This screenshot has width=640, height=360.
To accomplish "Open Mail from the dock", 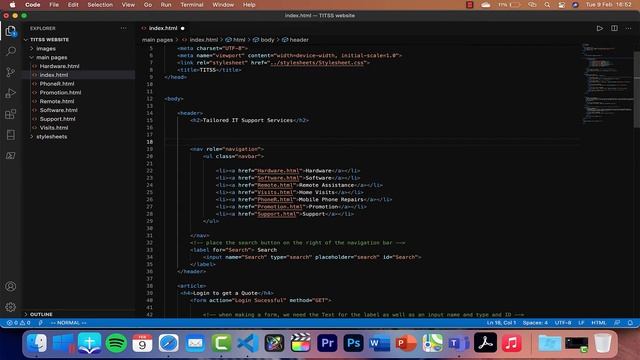I will click(195, 343).
